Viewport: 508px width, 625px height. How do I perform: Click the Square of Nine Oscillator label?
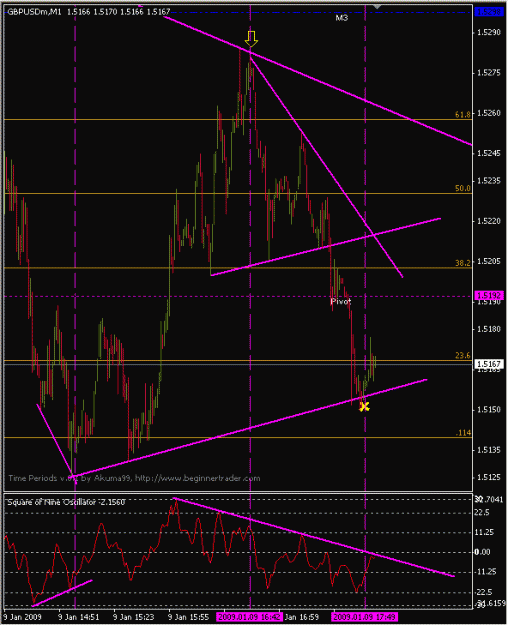click(66, 502)
